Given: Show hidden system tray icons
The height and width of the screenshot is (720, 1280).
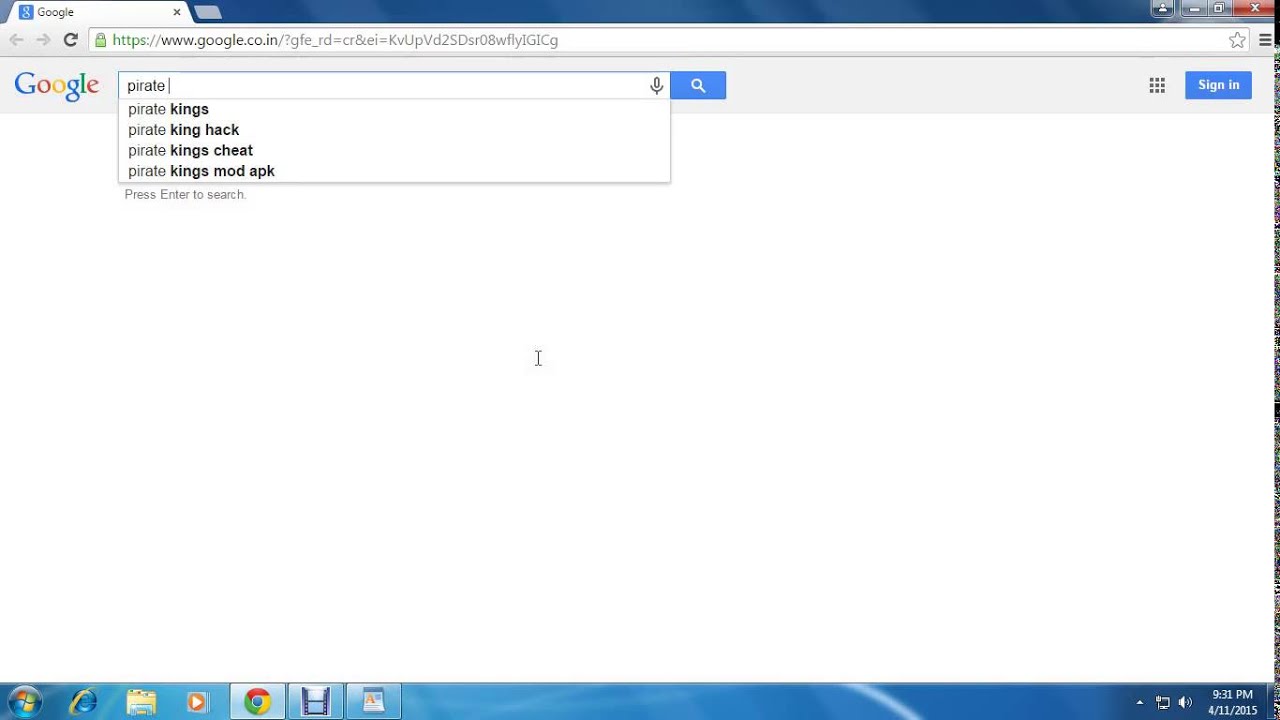Looking at the screenshot, I should point(1139,702).
